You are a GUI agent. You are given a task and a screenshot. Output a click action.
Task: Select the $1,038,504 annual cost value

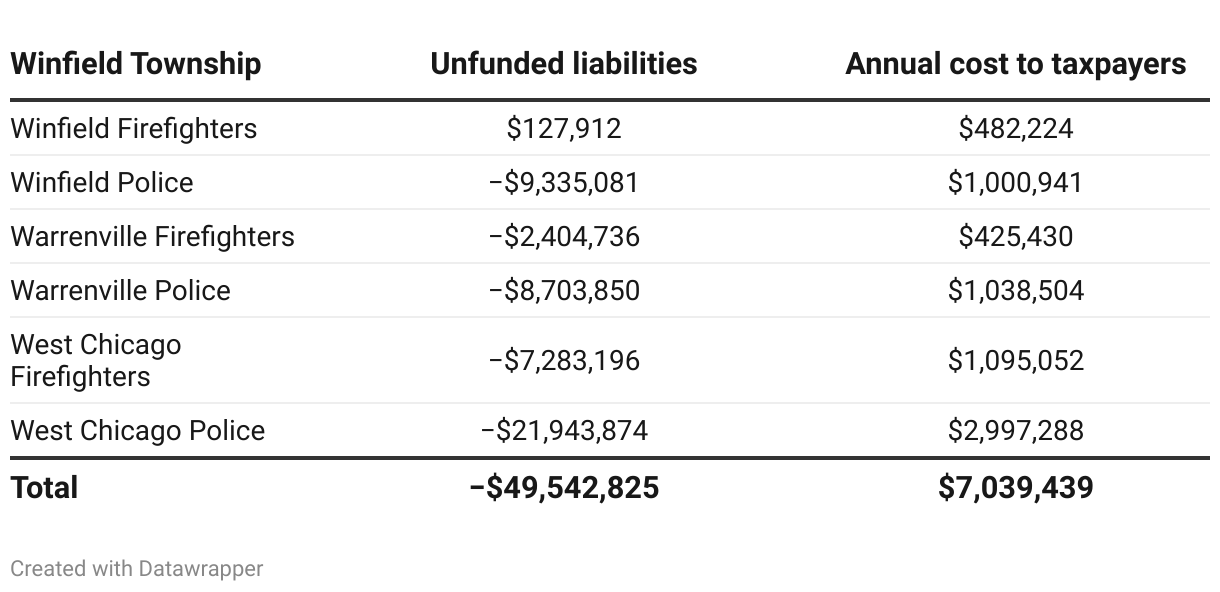1015,291
